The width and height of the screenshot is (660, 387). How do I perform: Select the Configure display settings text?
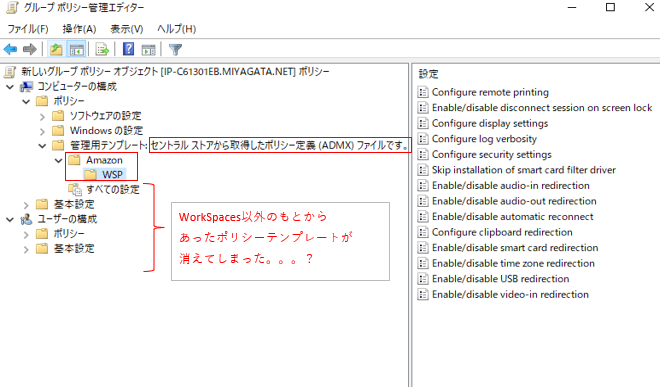(x=490, y=123)
